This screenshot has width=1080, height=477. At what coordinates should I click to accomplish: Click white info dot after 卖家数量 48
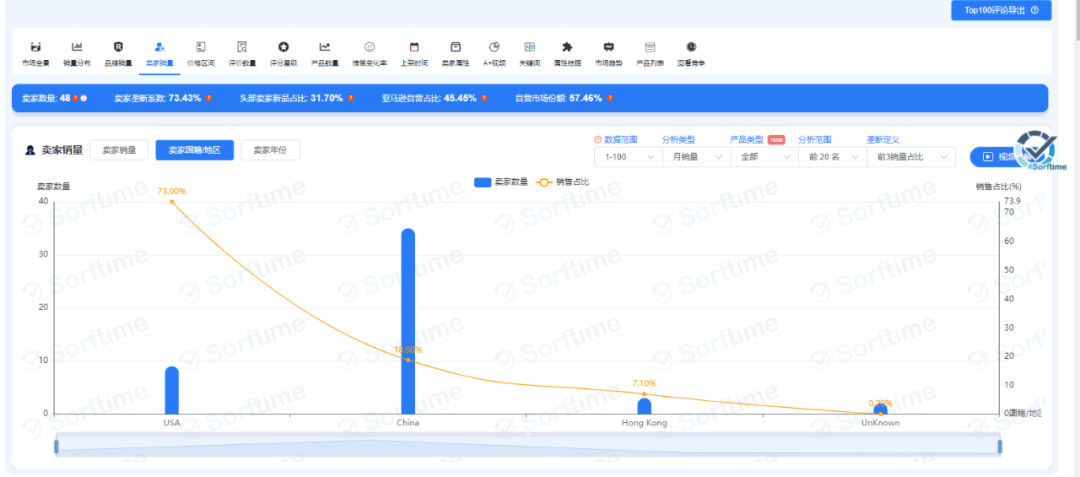[x=83, y=98]
